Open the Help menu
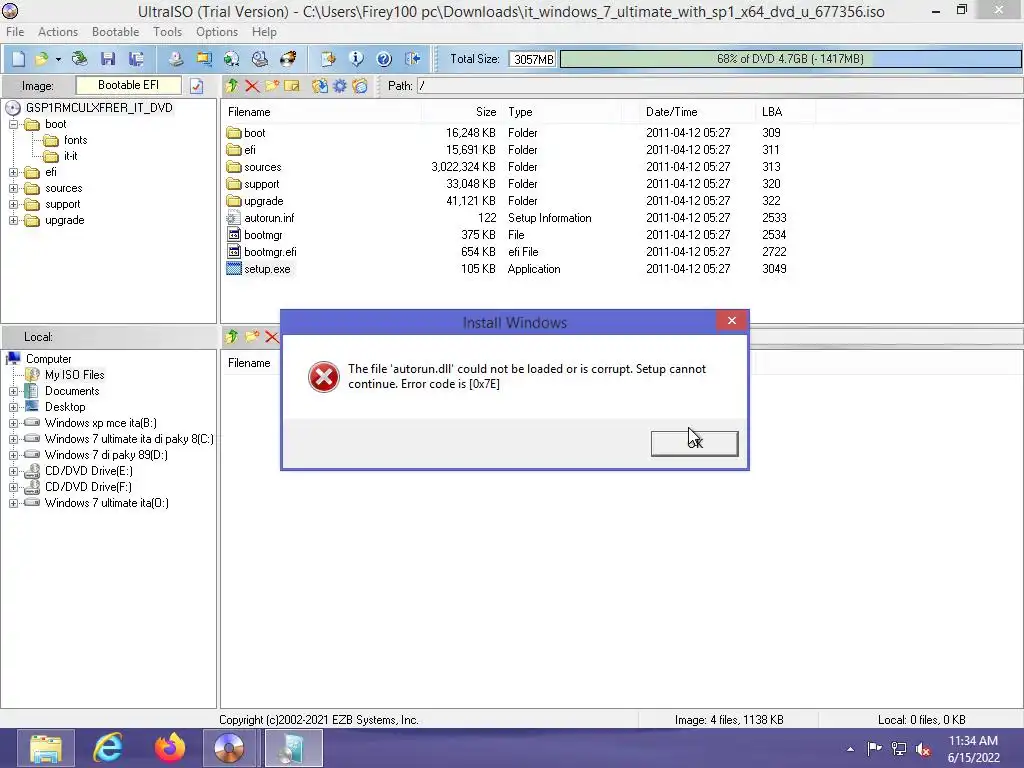This screenshot has height=768, width=1024. point(264,32)
